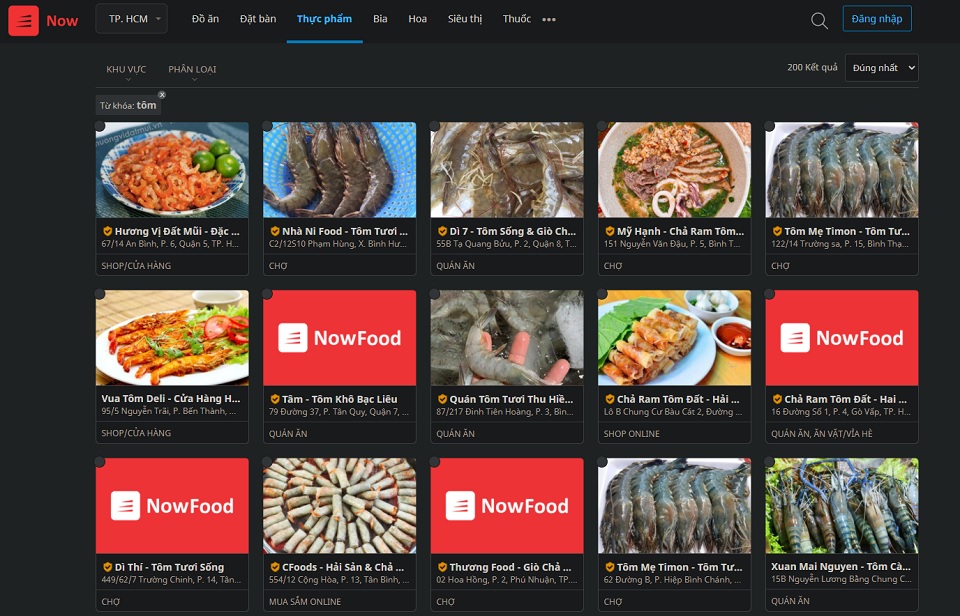Click noodle bowl photo of Mỹ Hạnh
Viewport: 960px width, 616px height.
(x=675, y=170)
